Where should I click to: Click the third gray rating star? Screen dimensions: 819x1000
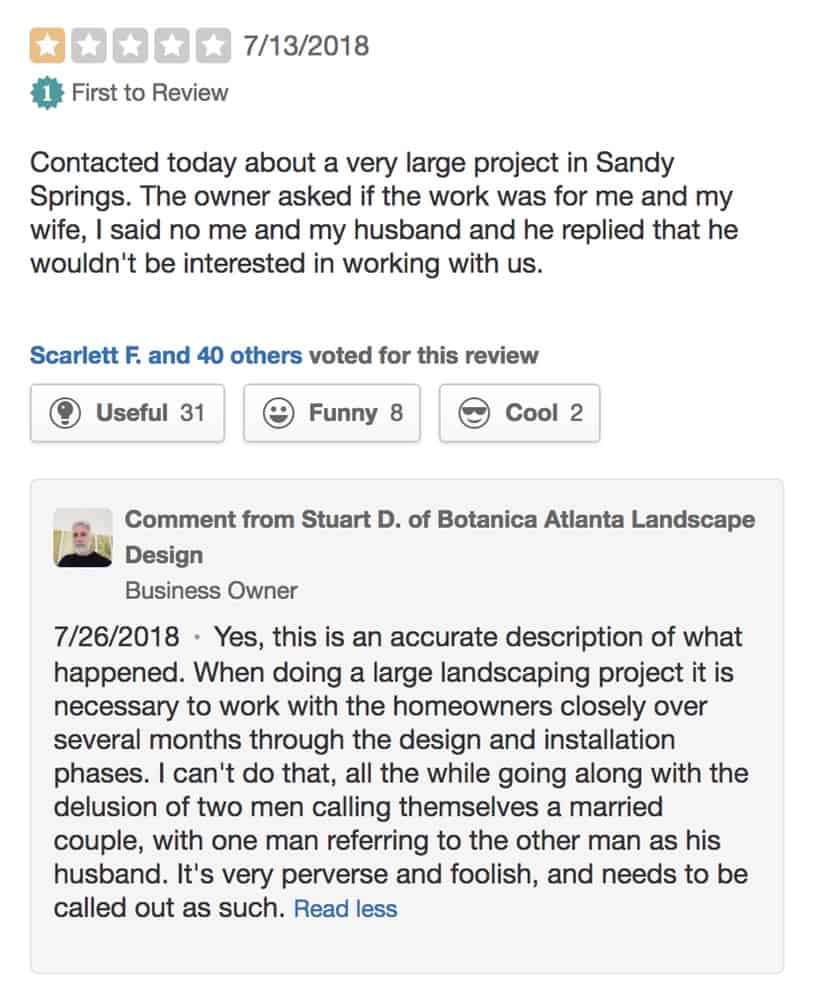(130, 46)
